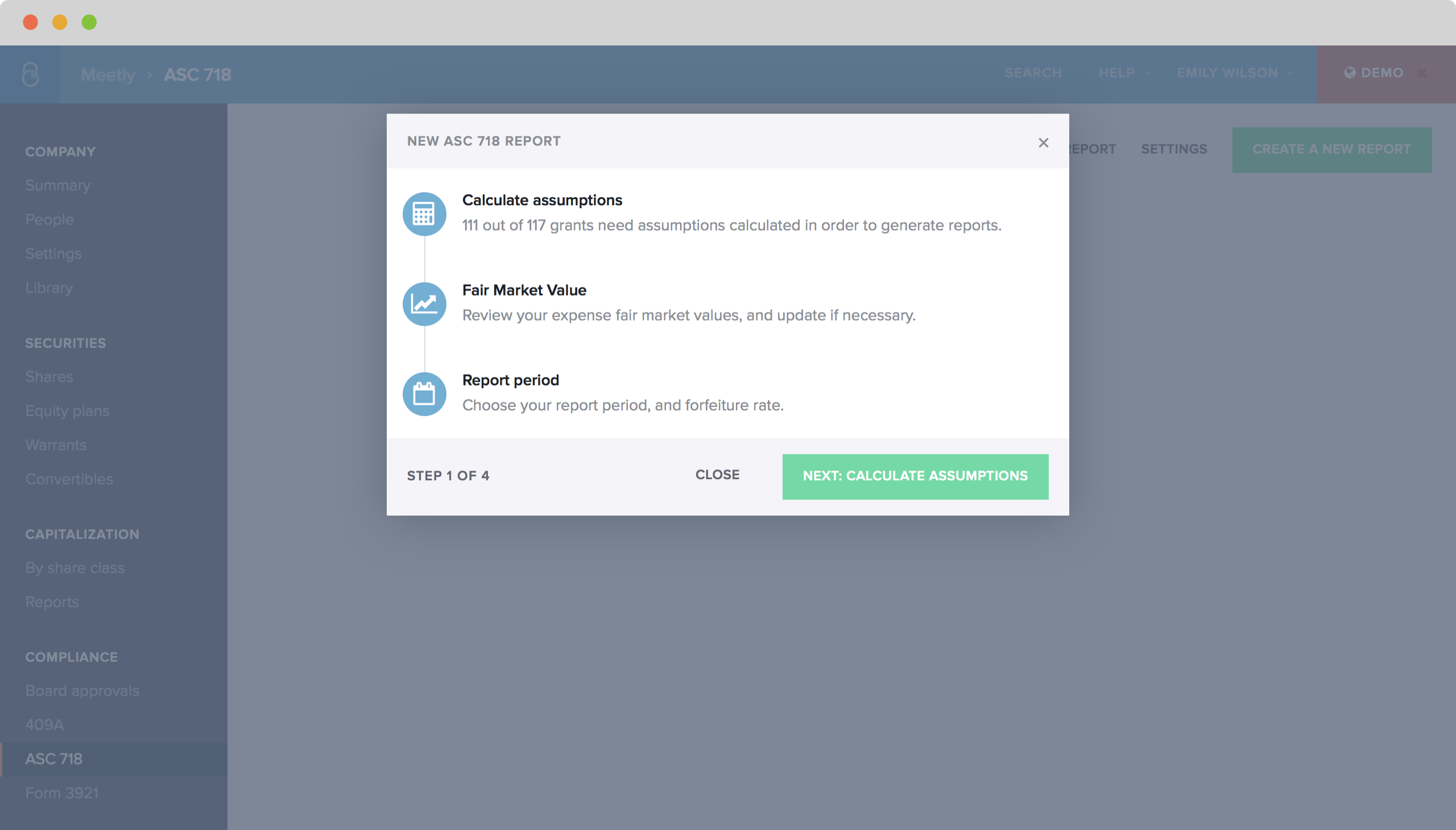The image size is (1456, 830).
Task: Click the orange macOS minimize window button
Action: click(x=59, y=22)
